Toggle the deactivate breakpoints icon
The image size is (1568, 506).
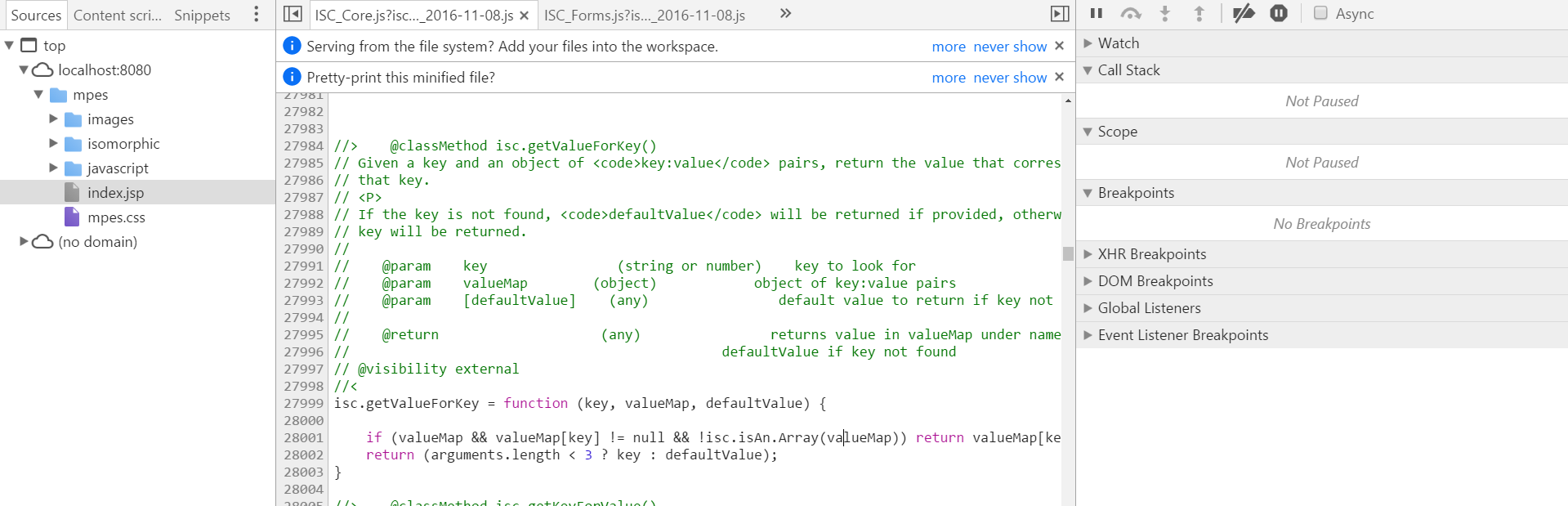pyautogui.click(x=1244, y=14)
